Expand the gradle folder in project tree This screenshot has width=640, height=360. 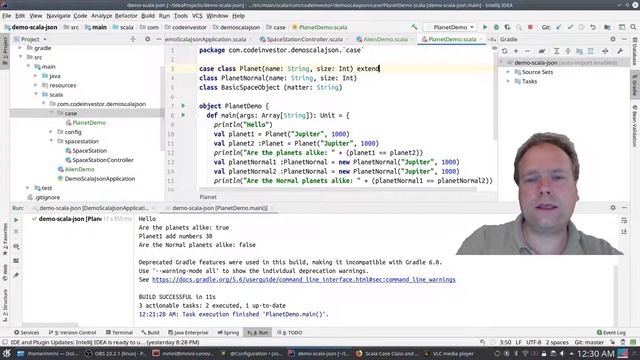click(20, 48)
